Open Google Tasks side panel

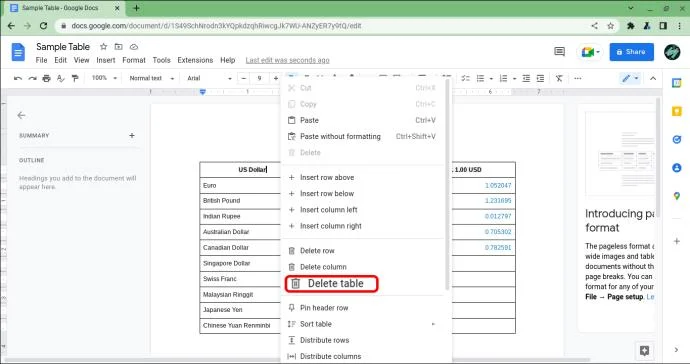click(x=677, y=140)
